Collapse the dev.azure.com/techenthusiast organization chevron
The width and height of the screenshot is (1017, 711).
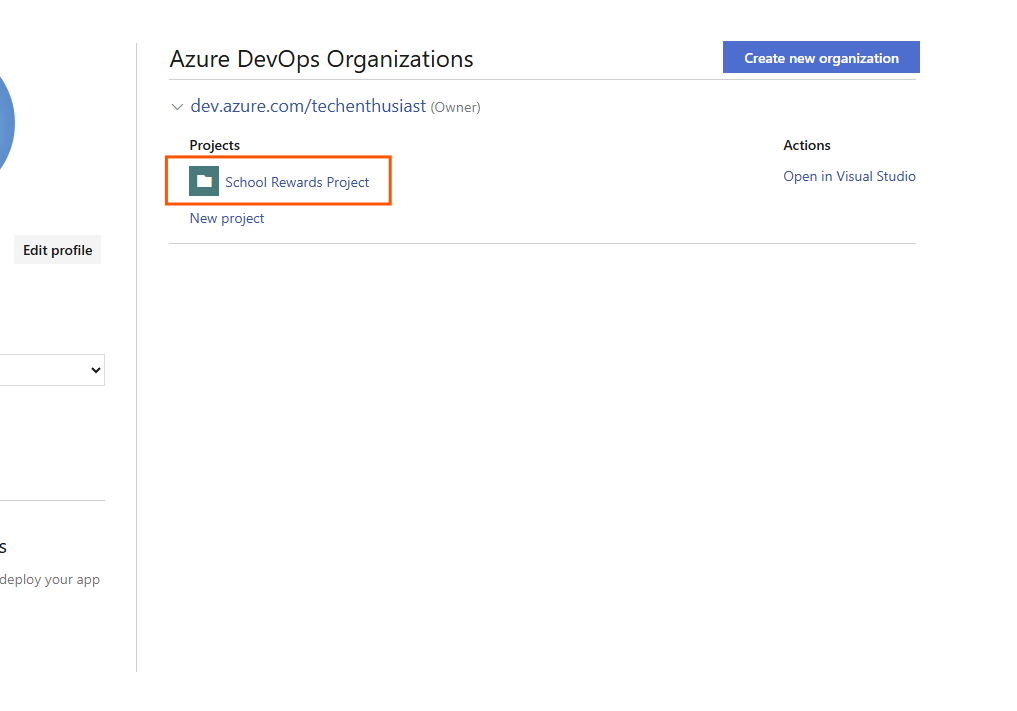(x=177, y=106)
